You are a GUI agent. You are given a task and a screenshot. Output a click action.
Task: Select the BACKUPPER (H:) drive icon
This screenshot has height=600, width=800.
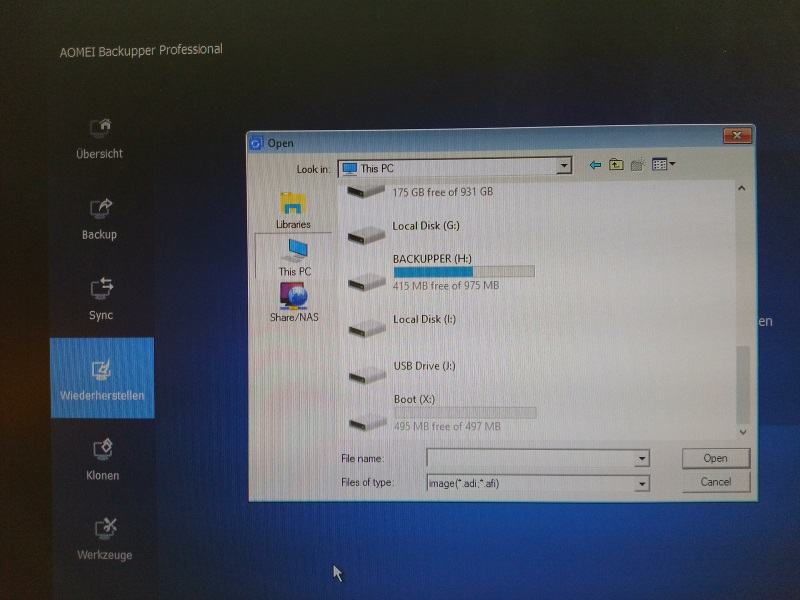tap(367, 282)
